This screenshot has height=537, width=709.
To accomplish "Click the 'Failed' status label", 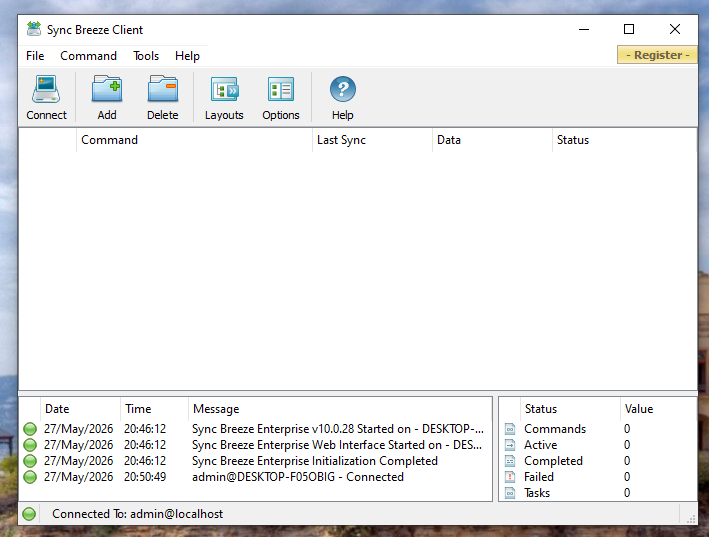I will tap(539, 477).
